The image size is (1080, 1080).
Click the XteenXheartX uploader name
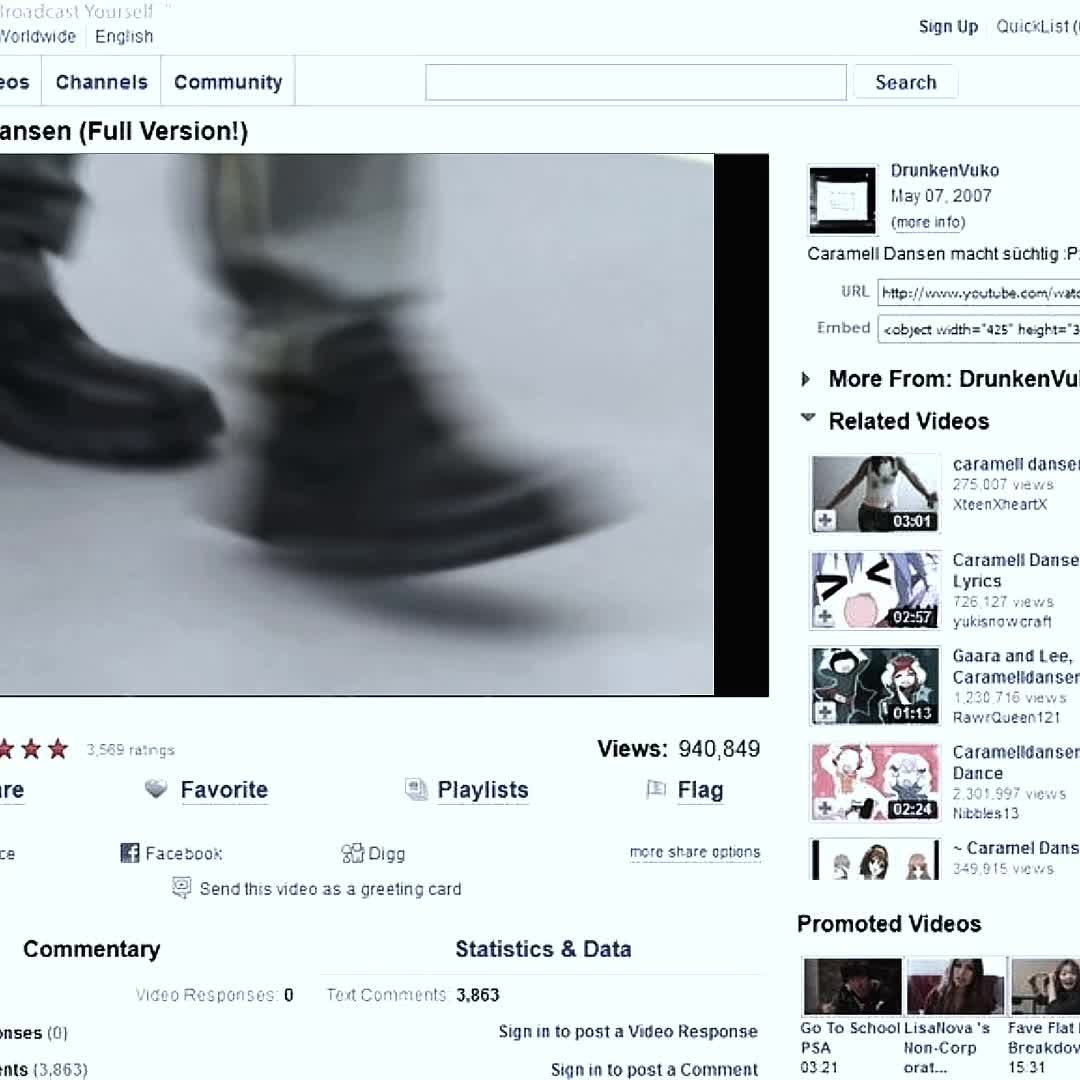(999, 504)
